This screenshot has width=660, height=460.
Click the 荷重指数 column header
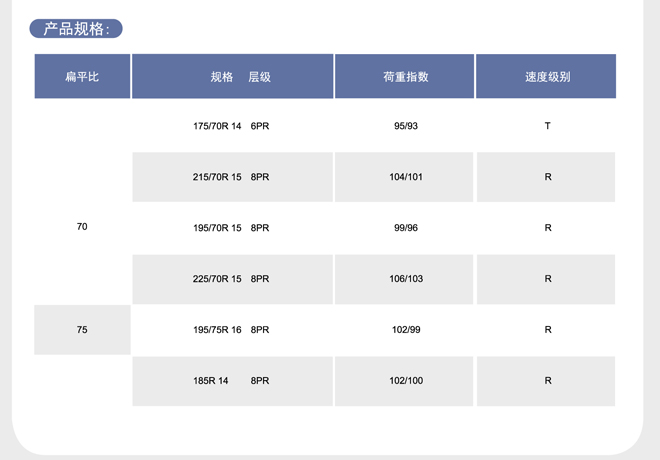click(405, 76)
